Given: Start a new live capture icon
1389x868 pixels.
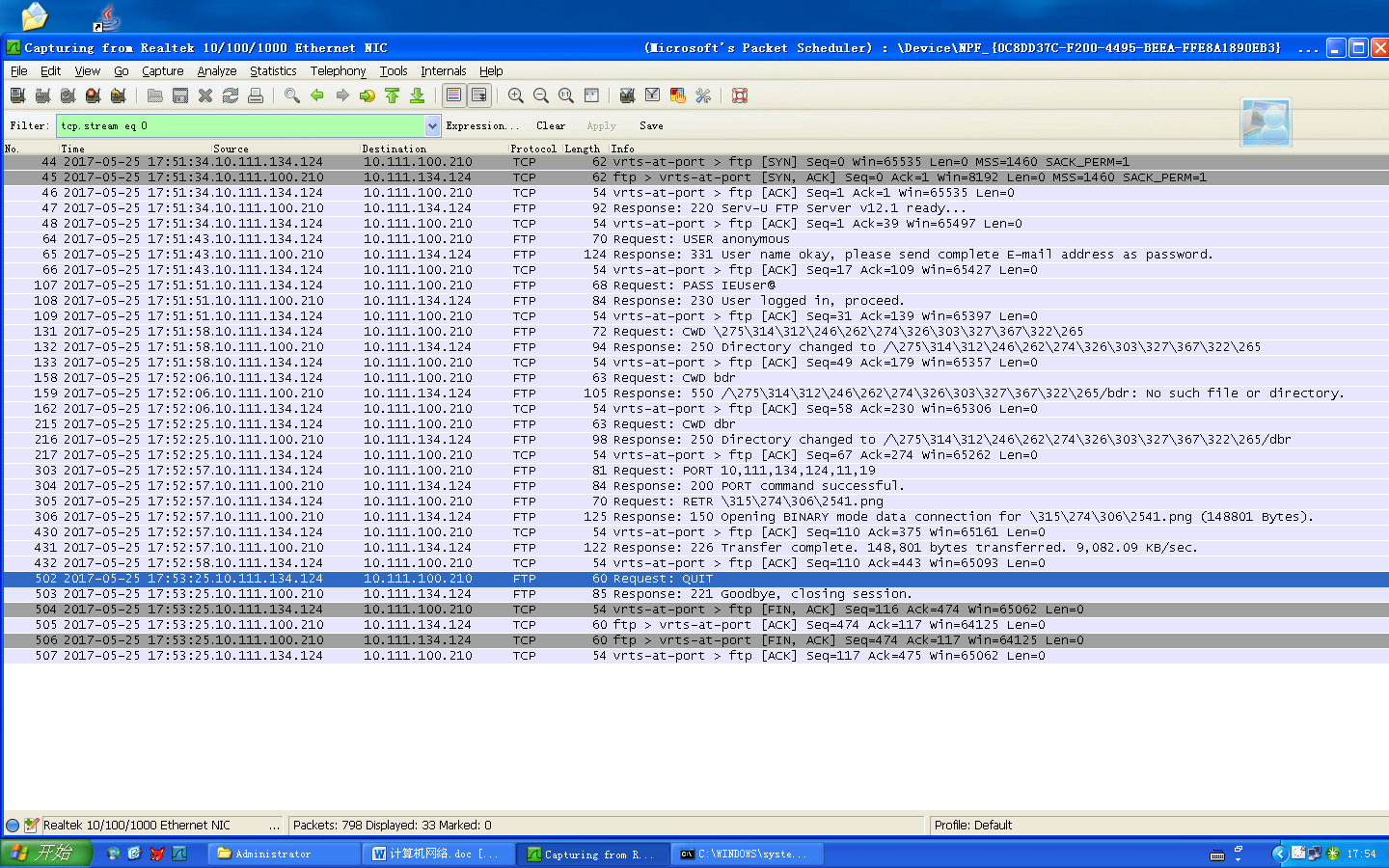Looking at the screenshot, I should tap(68, 95).
